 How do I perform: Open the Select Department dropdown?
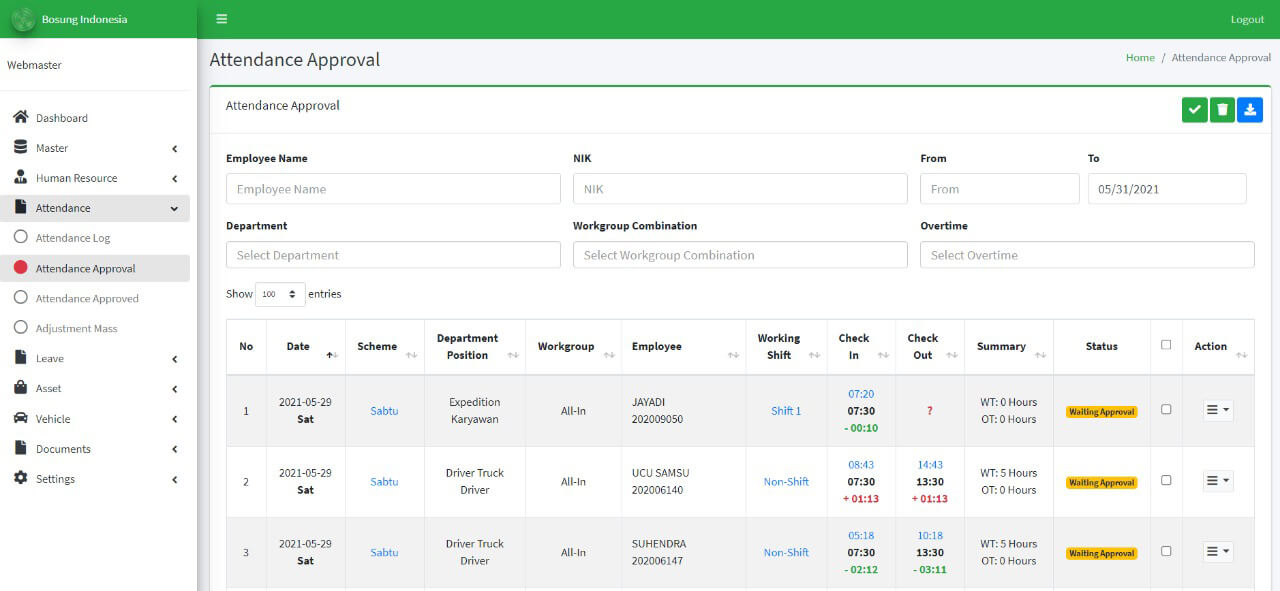click(392, 255)
